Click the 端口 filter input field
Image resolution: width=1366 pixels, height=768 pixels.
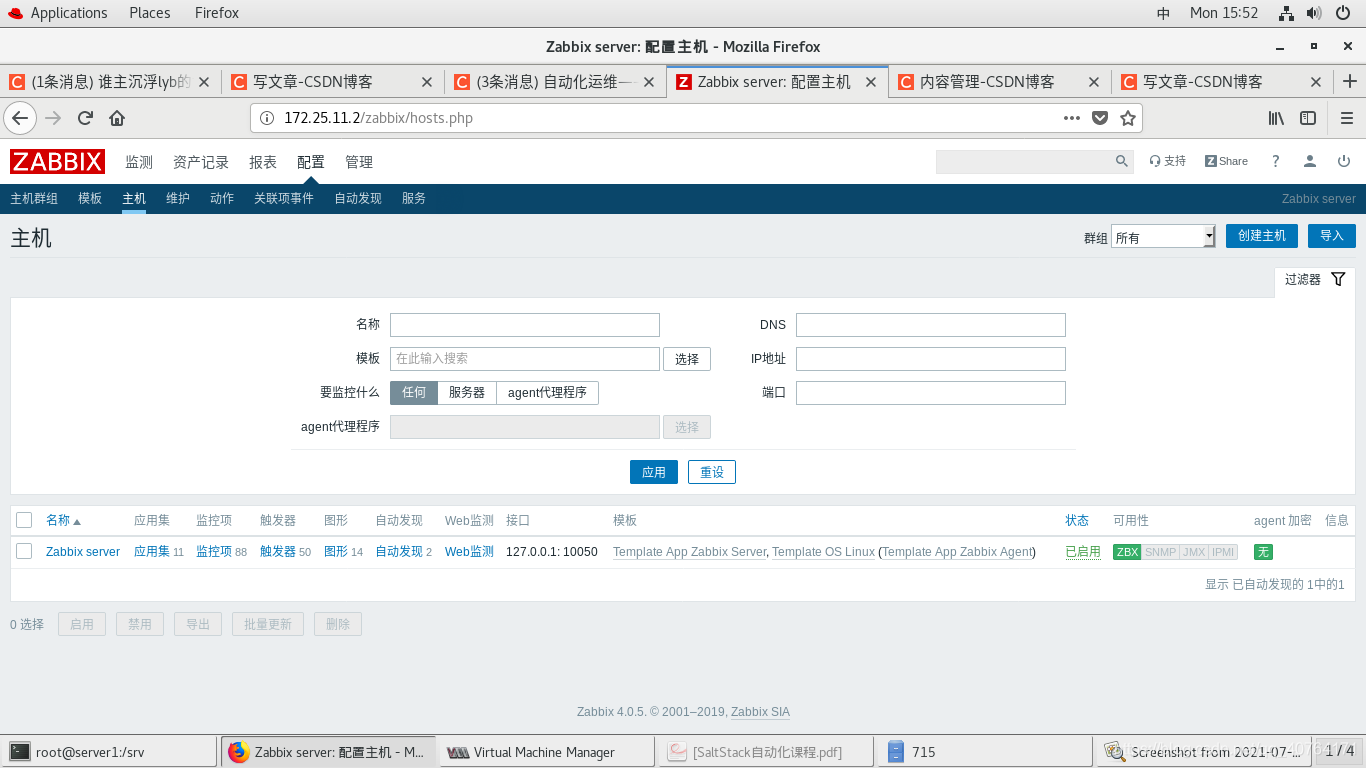point(931,393)
